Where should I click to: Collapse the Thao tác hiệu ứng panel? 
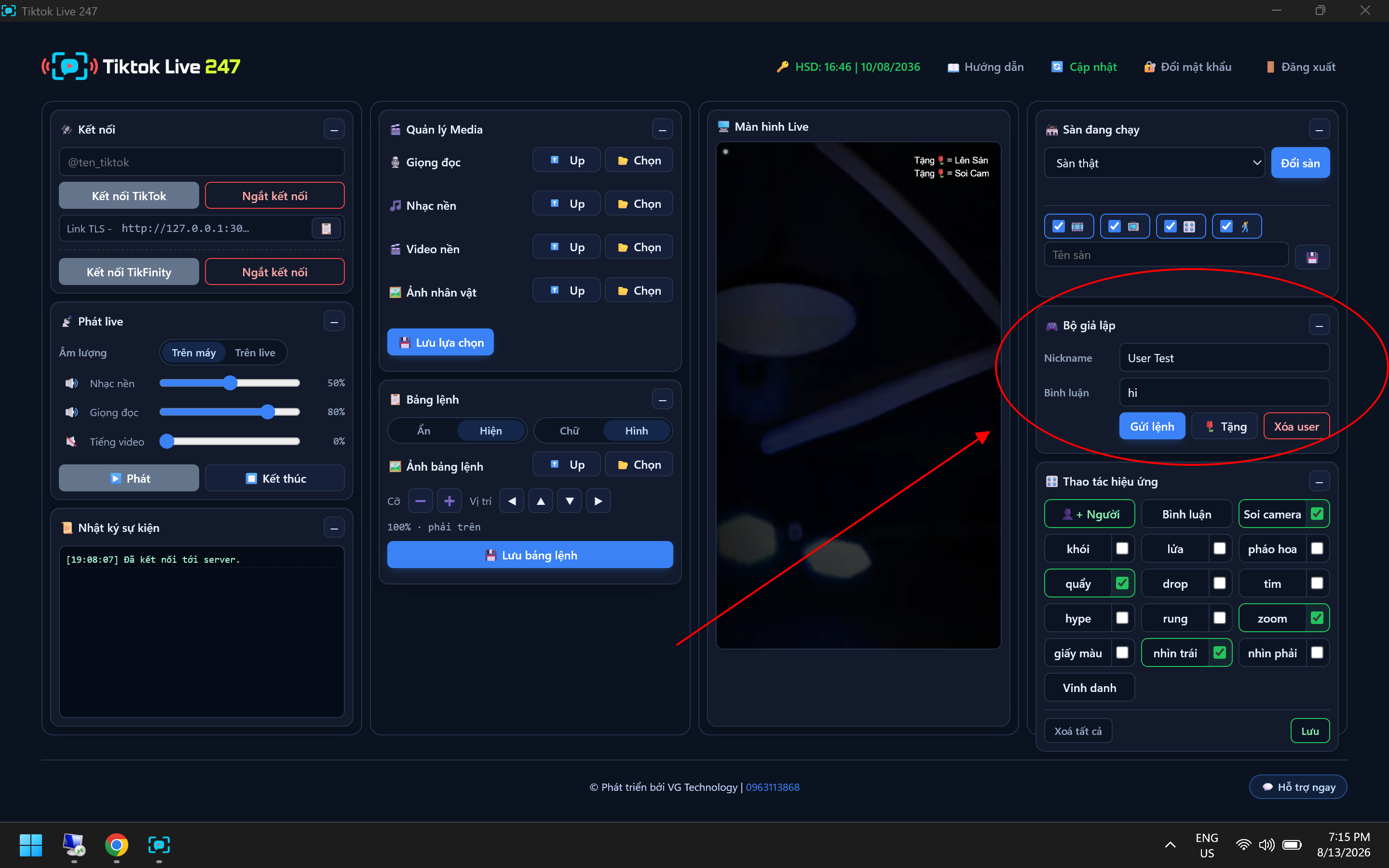click(1319, 481)
